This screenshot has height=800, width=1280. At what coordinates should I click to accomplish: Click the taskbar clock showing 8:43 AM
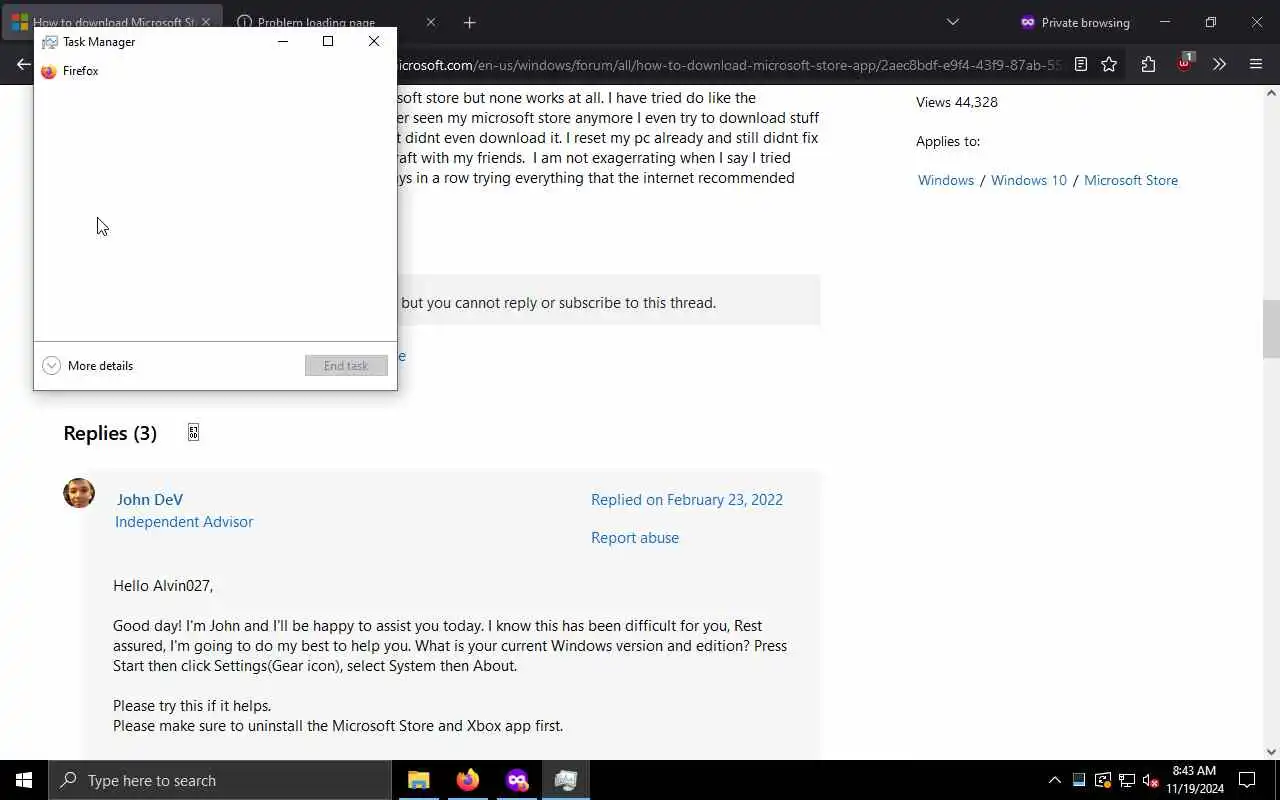(x=1194, y=780)
